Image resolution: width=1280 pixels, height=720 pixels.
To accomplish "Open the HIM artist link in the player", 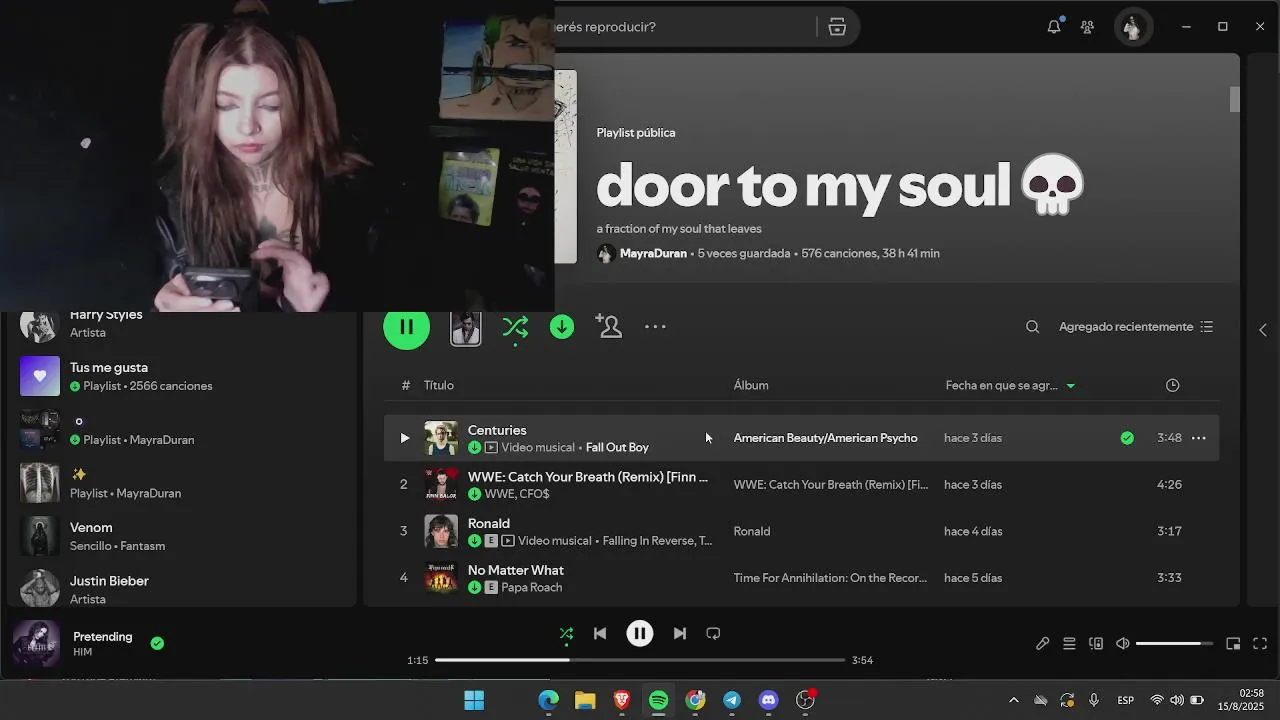I will [x=82, y=652].
